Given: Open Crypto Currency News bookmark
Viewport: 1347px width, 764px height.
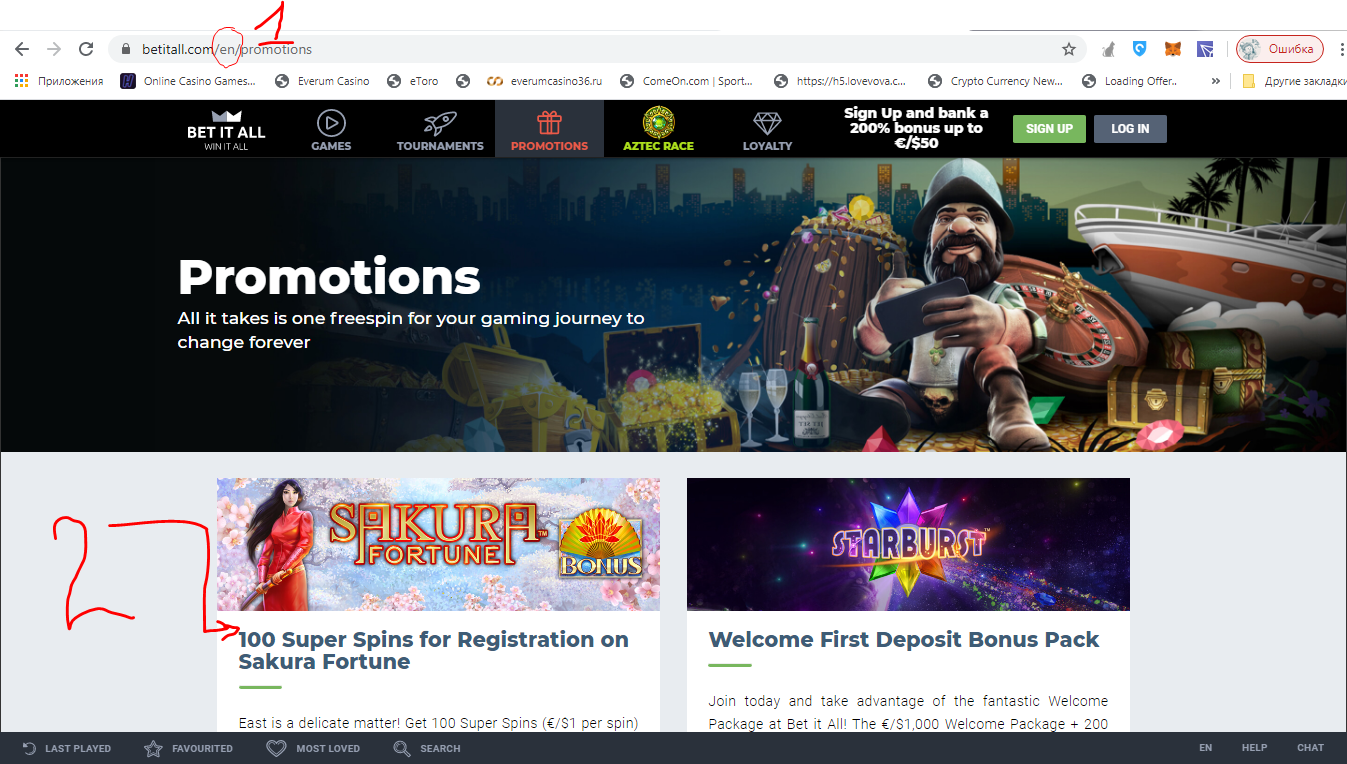Looking at the screenshot, I should click(996, 81).
